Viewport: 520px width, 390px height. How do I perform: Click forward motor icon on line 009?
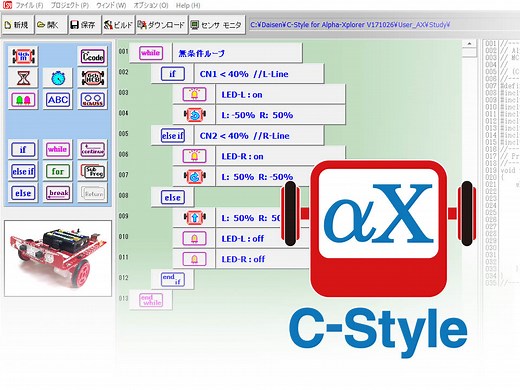coord(195,218)
